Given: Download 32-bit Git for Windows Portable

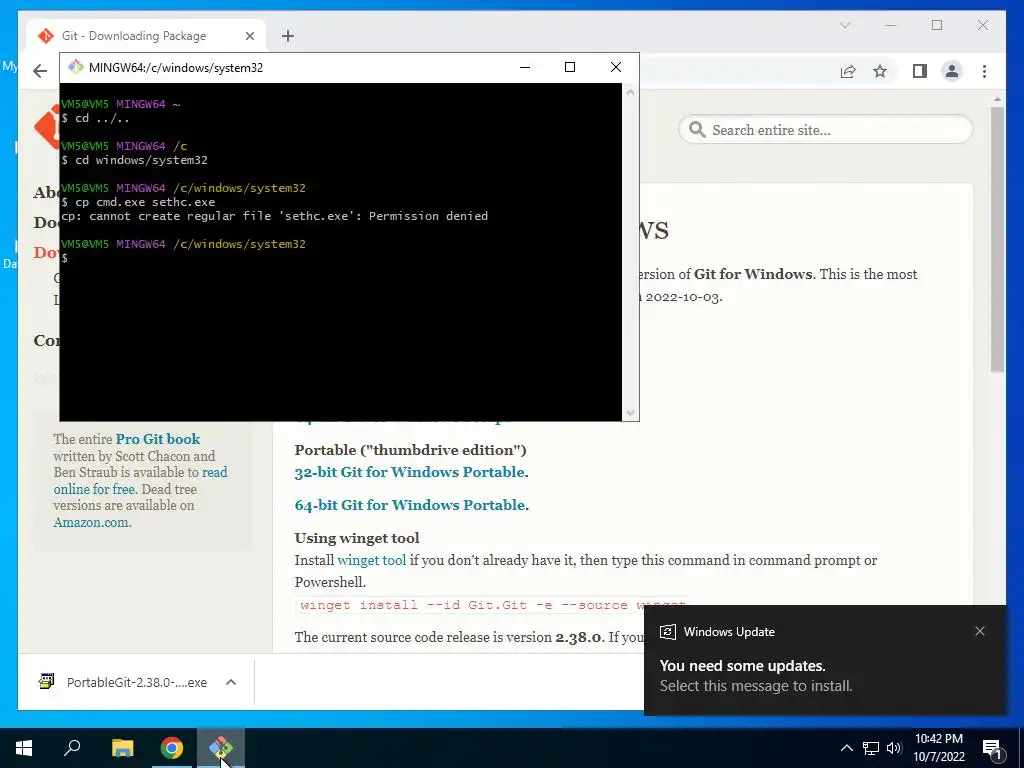Looking at the screenshot, I should pyautogui.click(x=411, y=472).
